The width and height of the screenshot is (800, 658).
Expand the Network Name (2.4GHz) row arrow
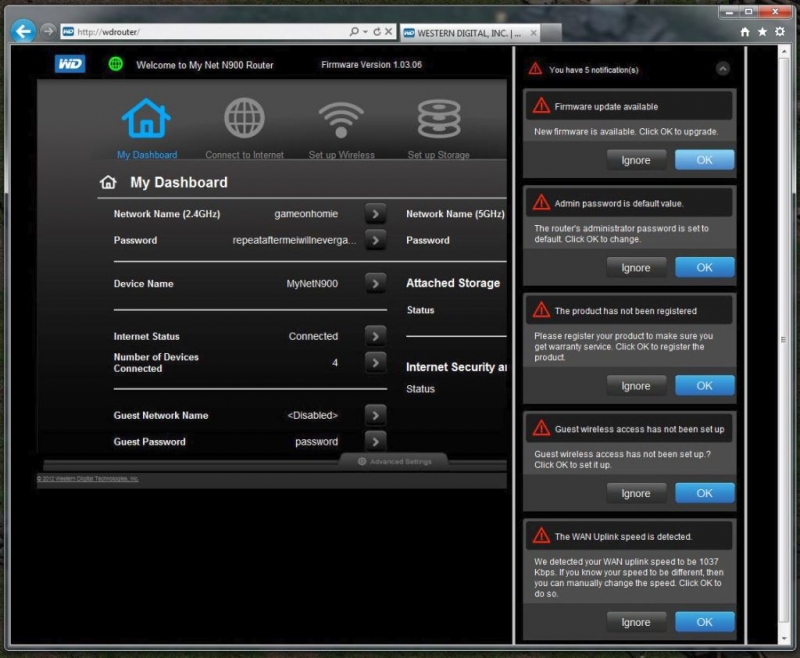pos(376,214)
